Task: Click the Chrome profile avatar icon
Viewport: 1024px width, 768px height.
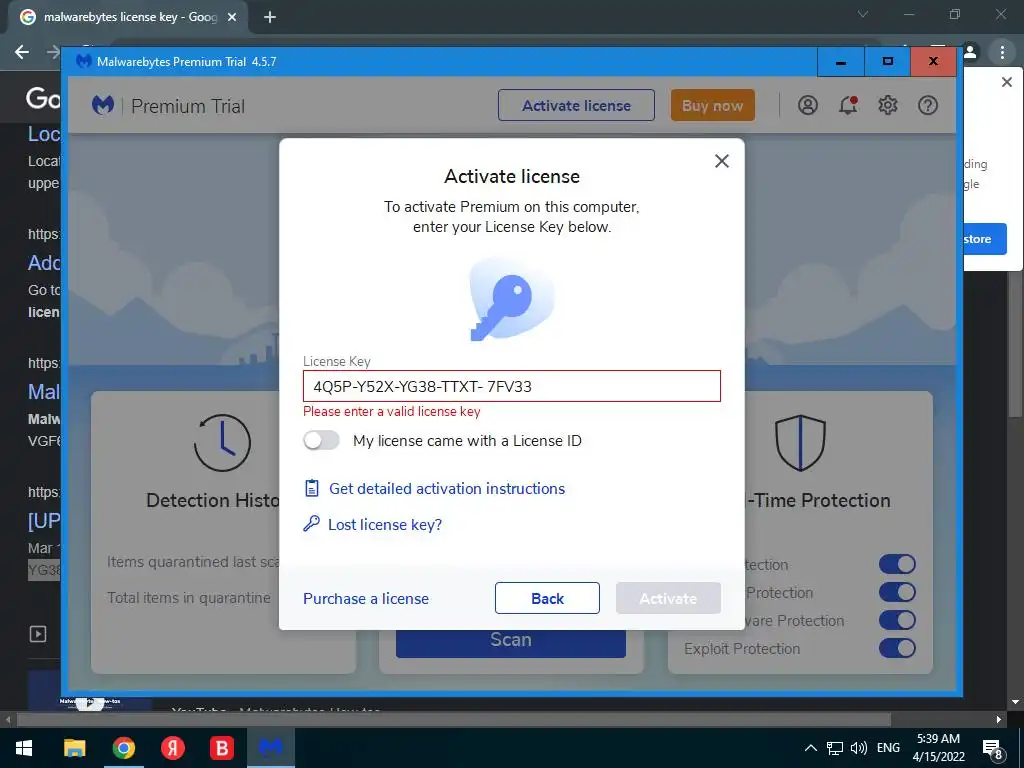Action: 970,52
